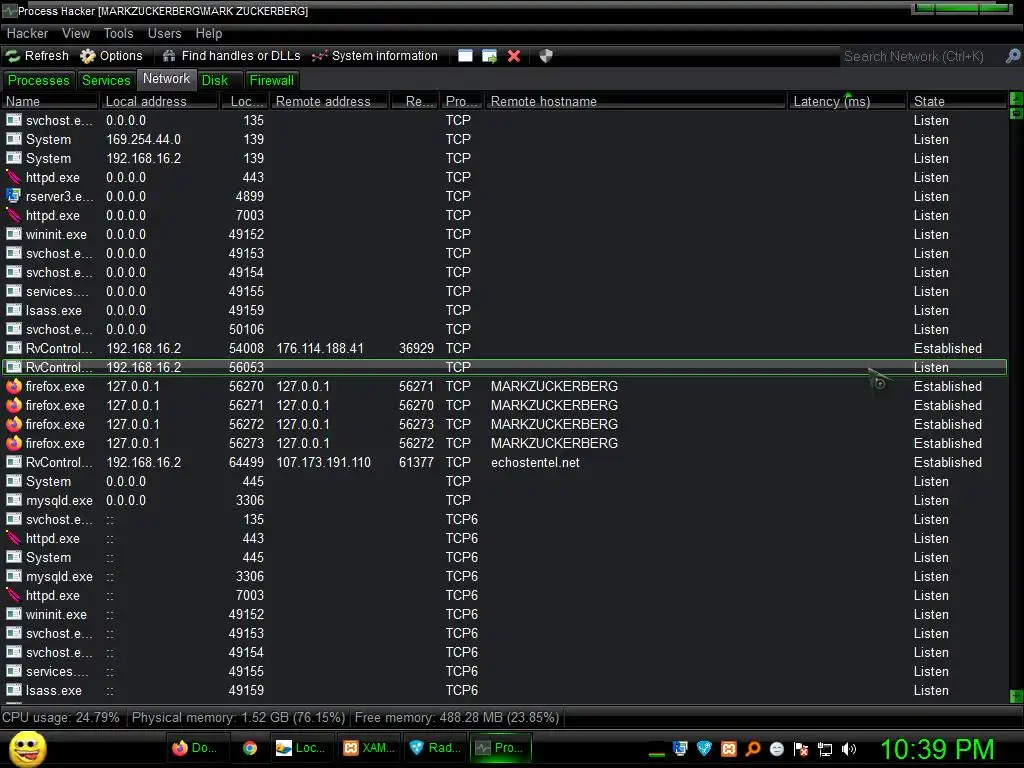
Task: Select httpd.exe listening on port 7003 TCP
Action: [504, 215]
